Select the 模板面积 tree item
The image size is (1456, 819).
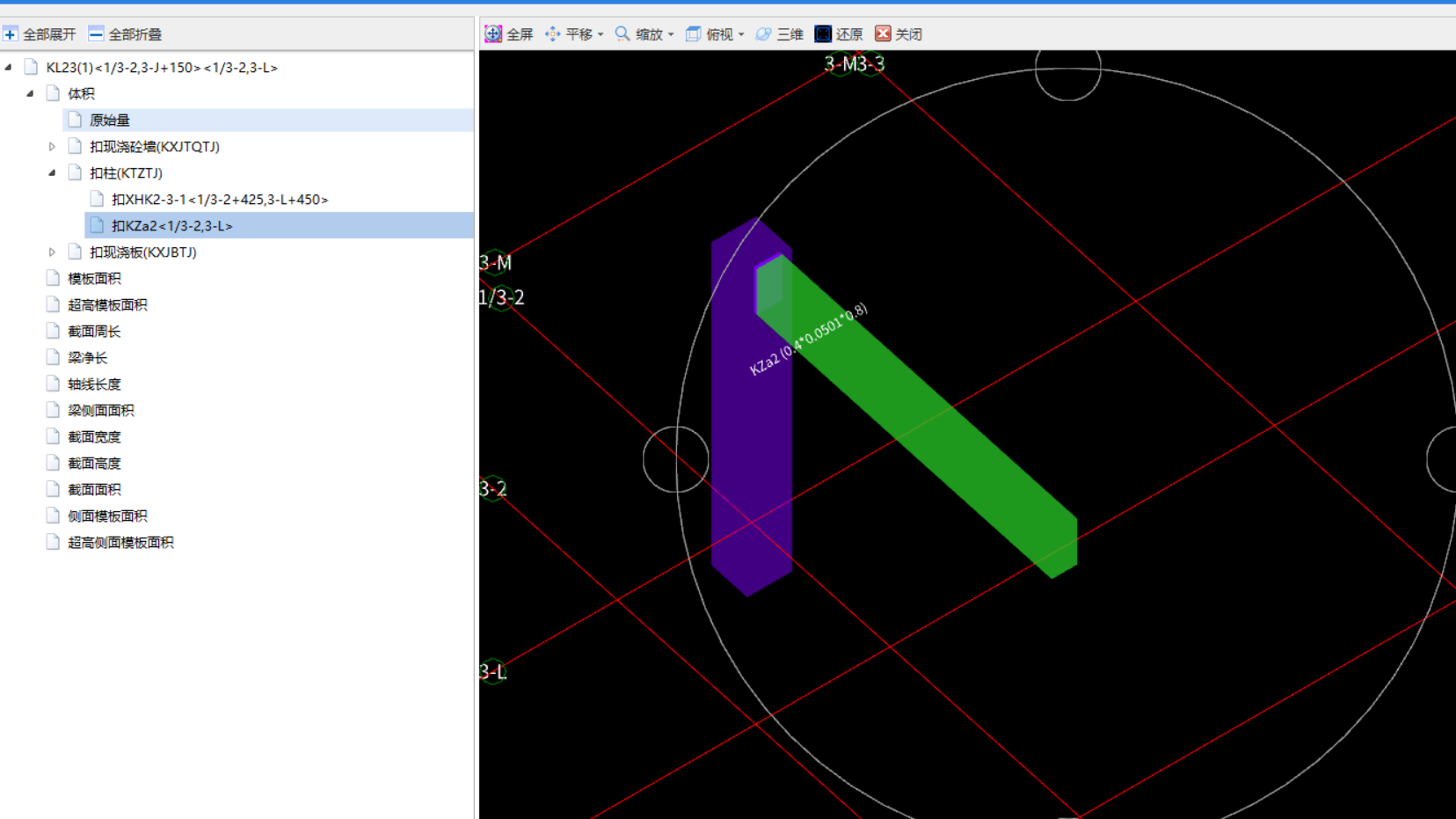tap(94, 279)
